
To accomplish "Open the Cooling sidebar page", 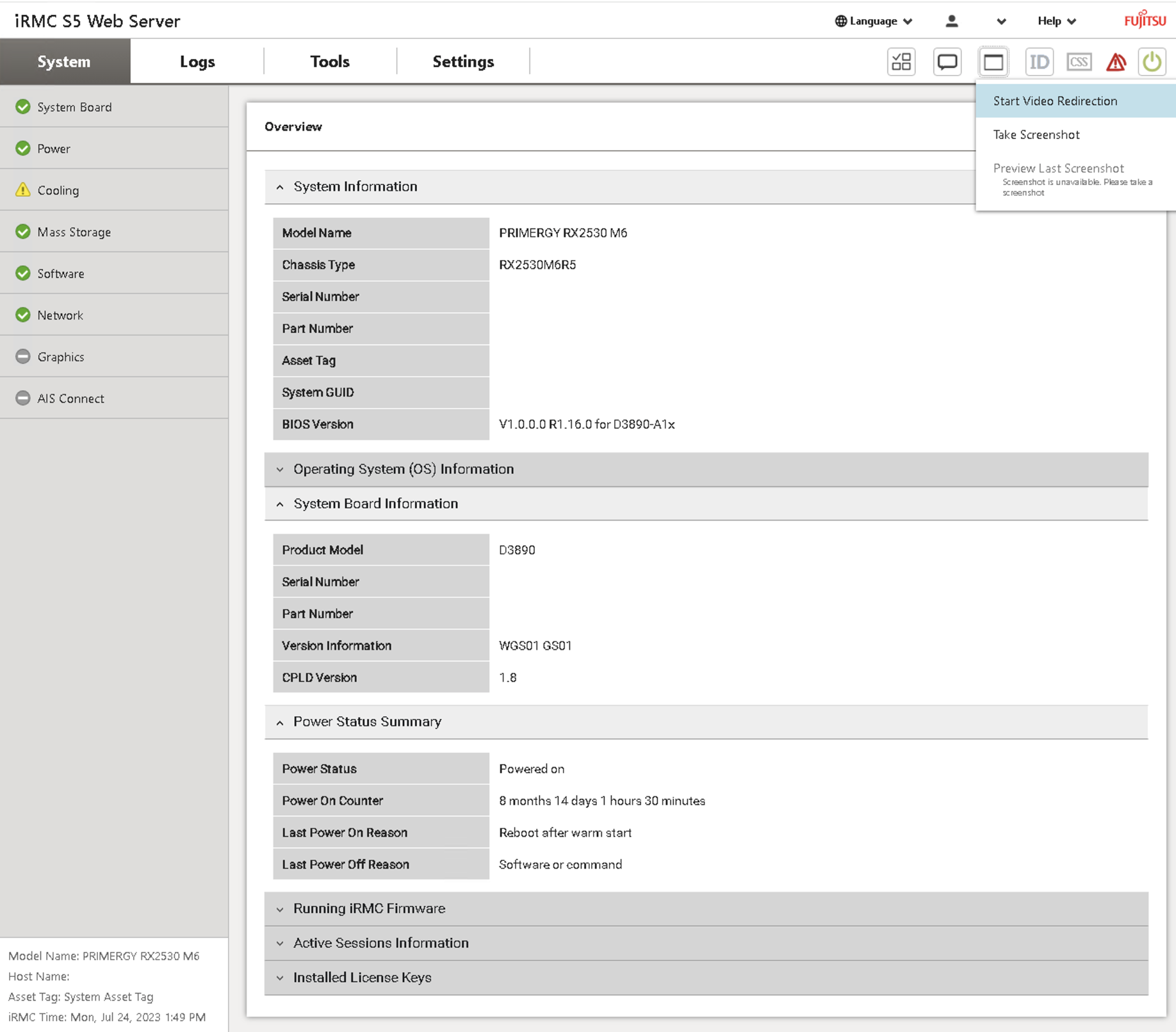I will [114, 190].
